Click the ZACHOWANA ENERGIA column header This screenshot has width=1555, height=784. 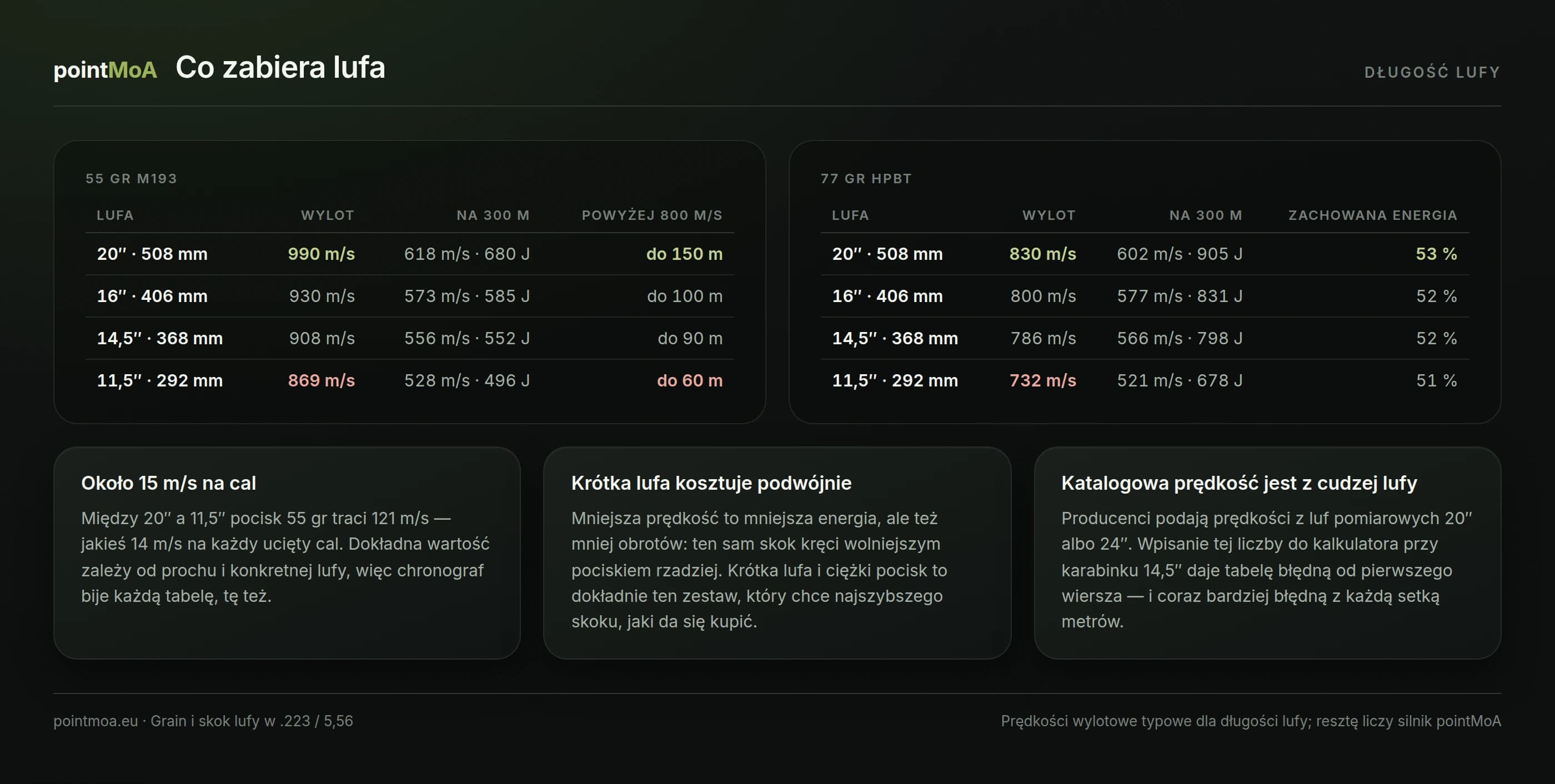tap(1373, 215)
